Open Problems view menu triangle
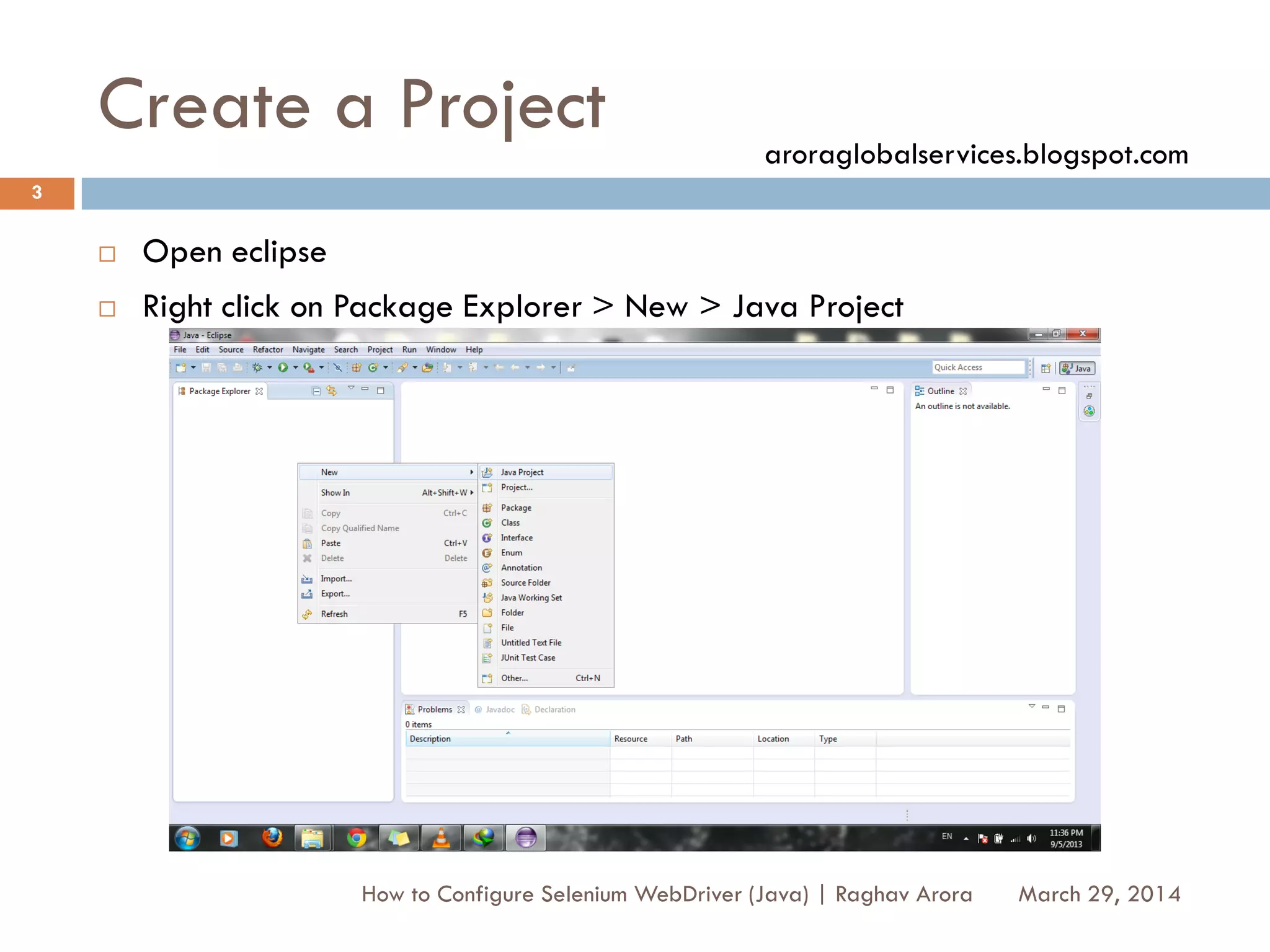Viewport: 1270px width, 952px height. pos(1032,706)
